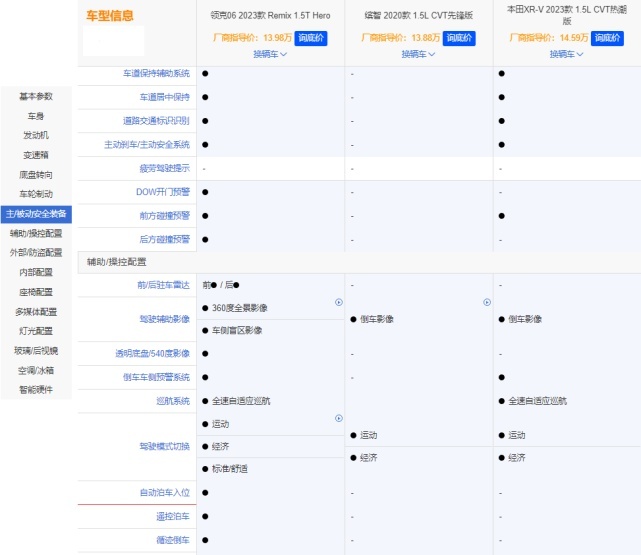
Task: Click 询底价 button for 领克06 2023款
Action: (311, 38)
